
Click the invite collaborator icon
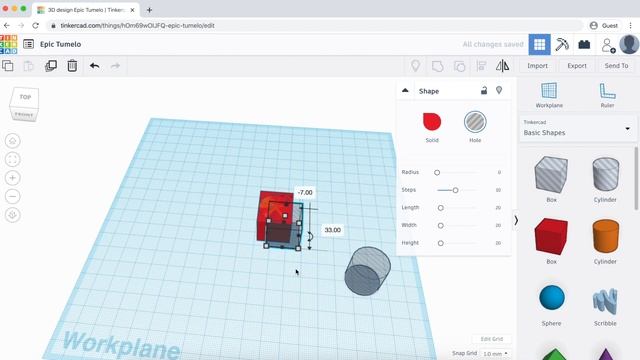click(x=608, y=45)
